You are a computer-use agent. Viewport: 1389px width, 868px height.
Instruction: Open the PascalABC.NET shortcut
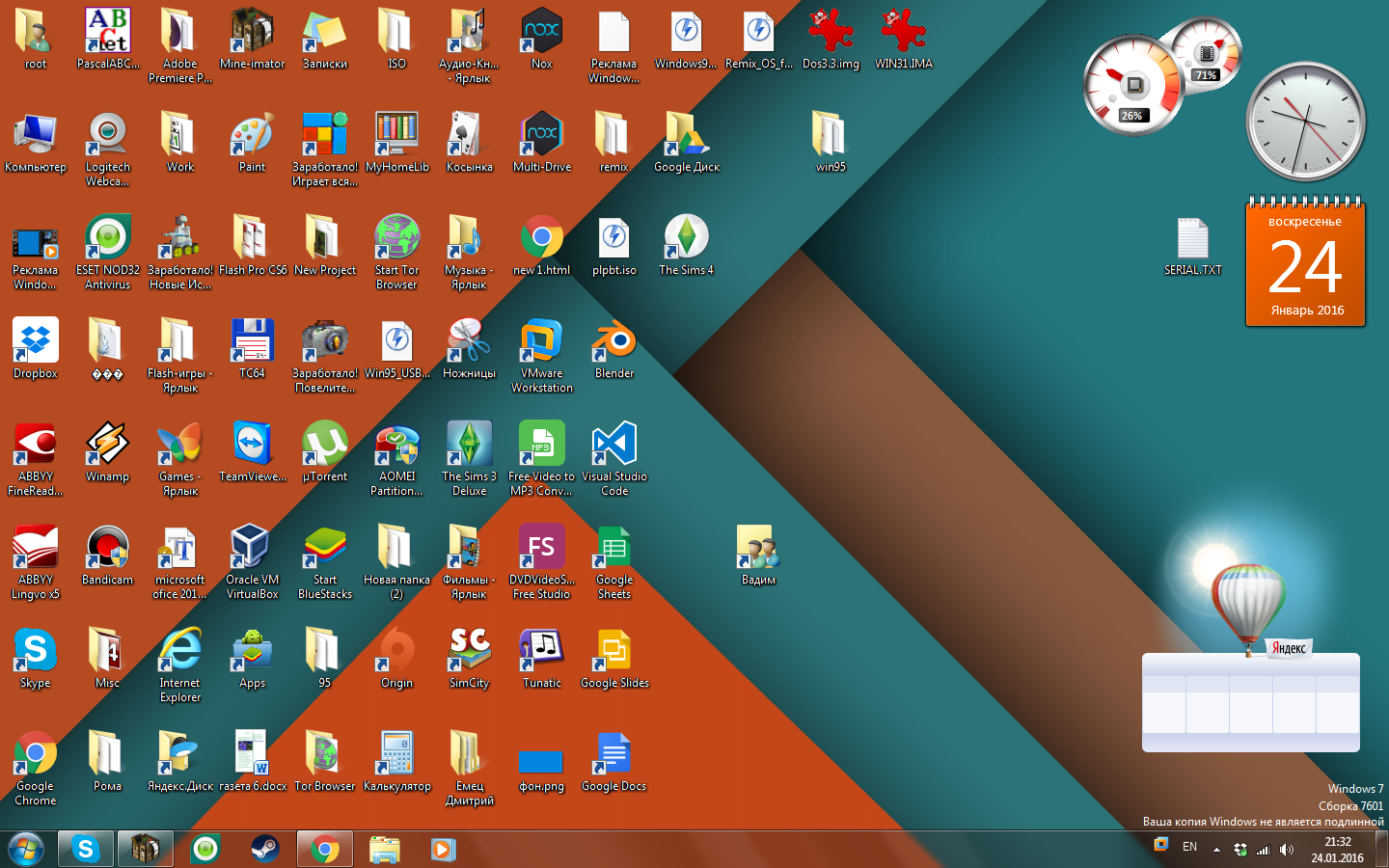point(108,39)
